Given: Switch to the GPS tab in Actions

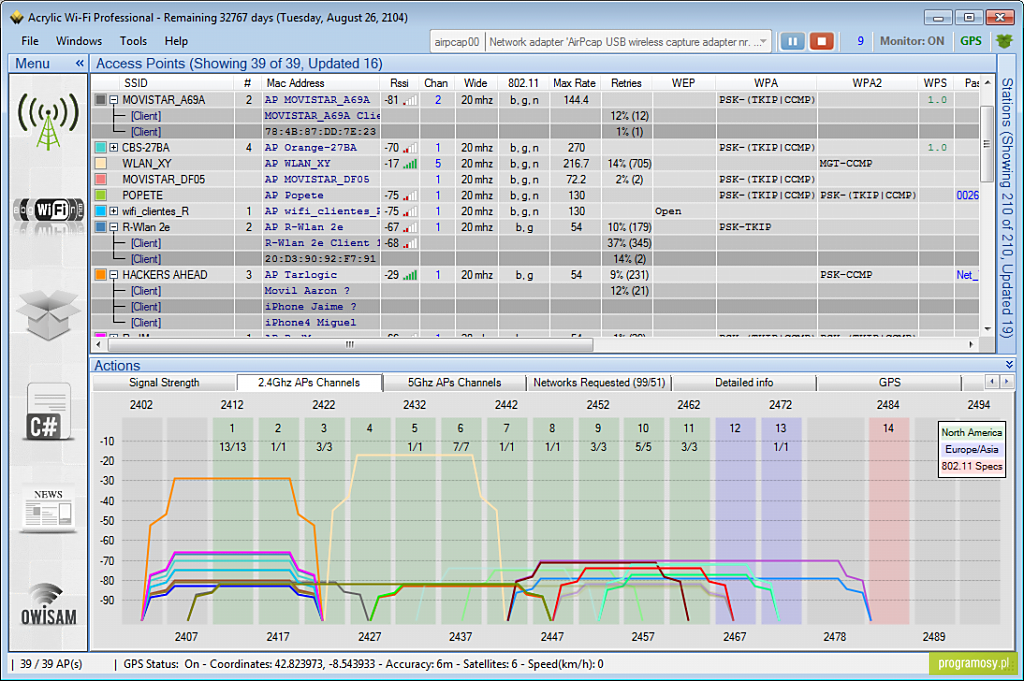Looking at the screenshot, I should (x=889, y=383).
